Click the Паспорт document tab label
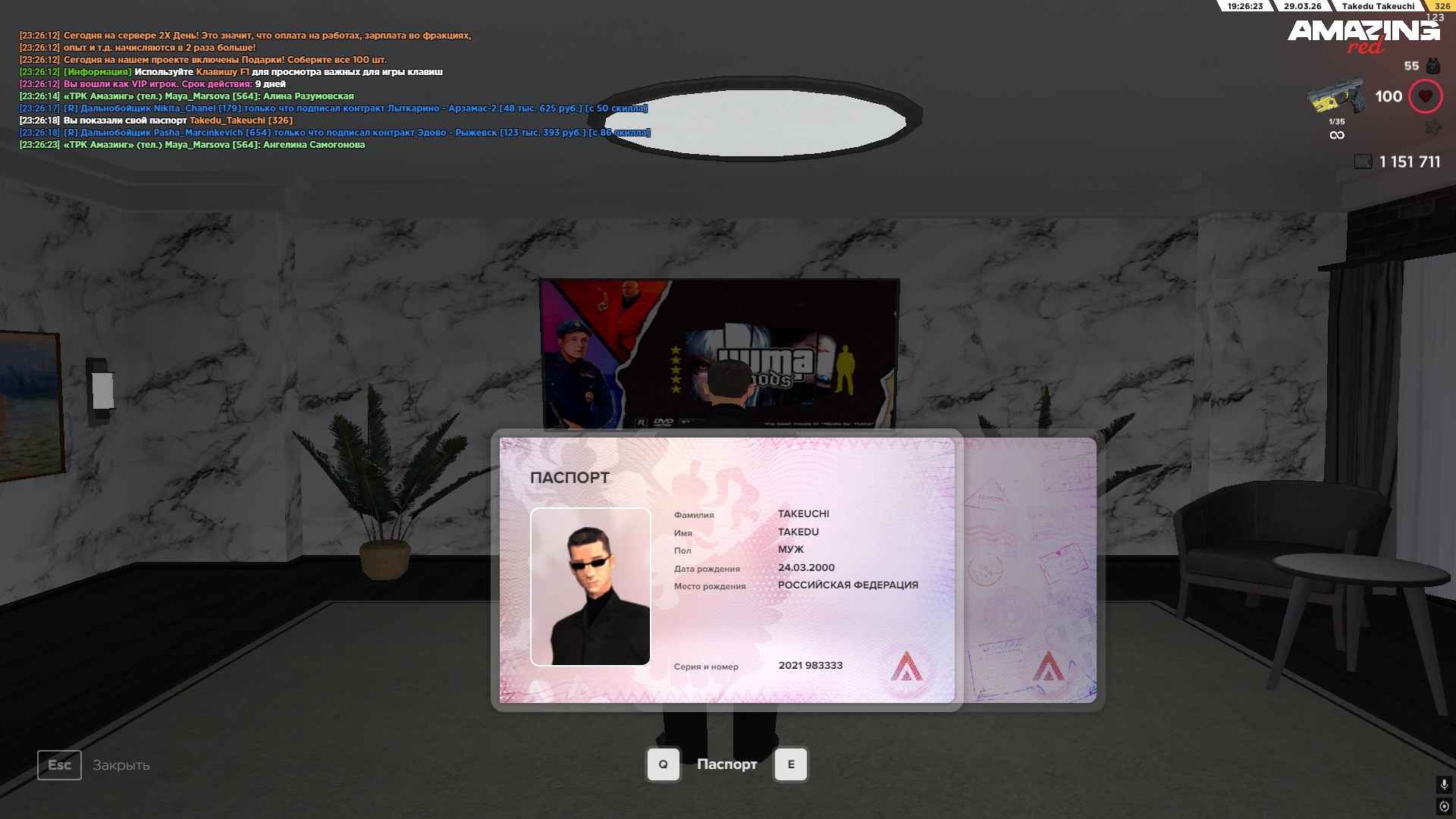 coord(726,764)
